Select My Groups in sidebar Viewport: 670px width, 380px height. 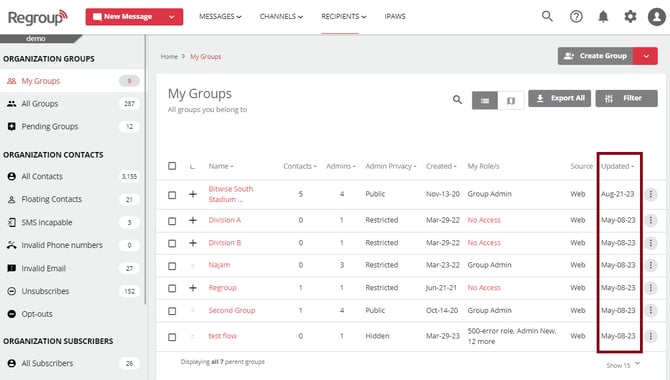click(72, 81)
